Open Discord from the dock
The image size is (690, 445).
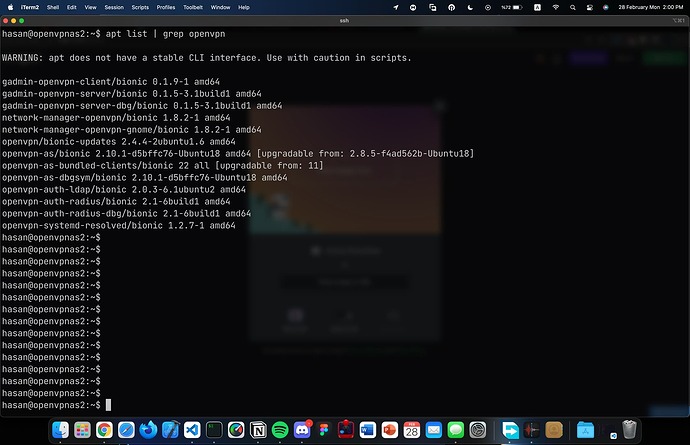(302, 430)
